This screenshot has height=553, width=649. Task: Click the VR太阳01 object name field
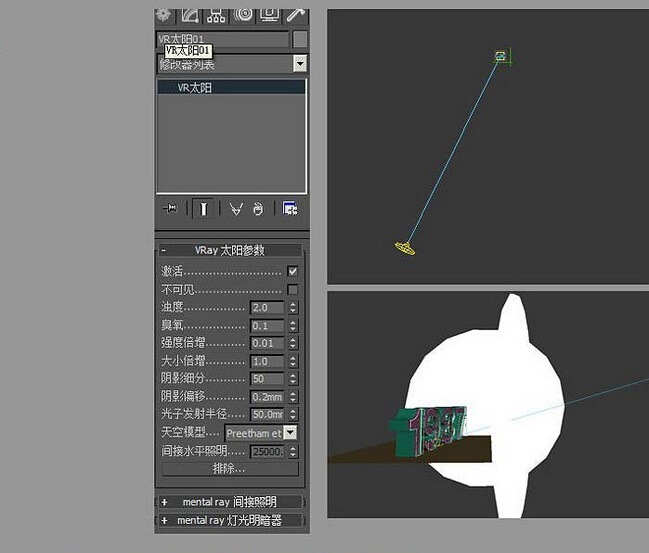(x=223, y=39)
